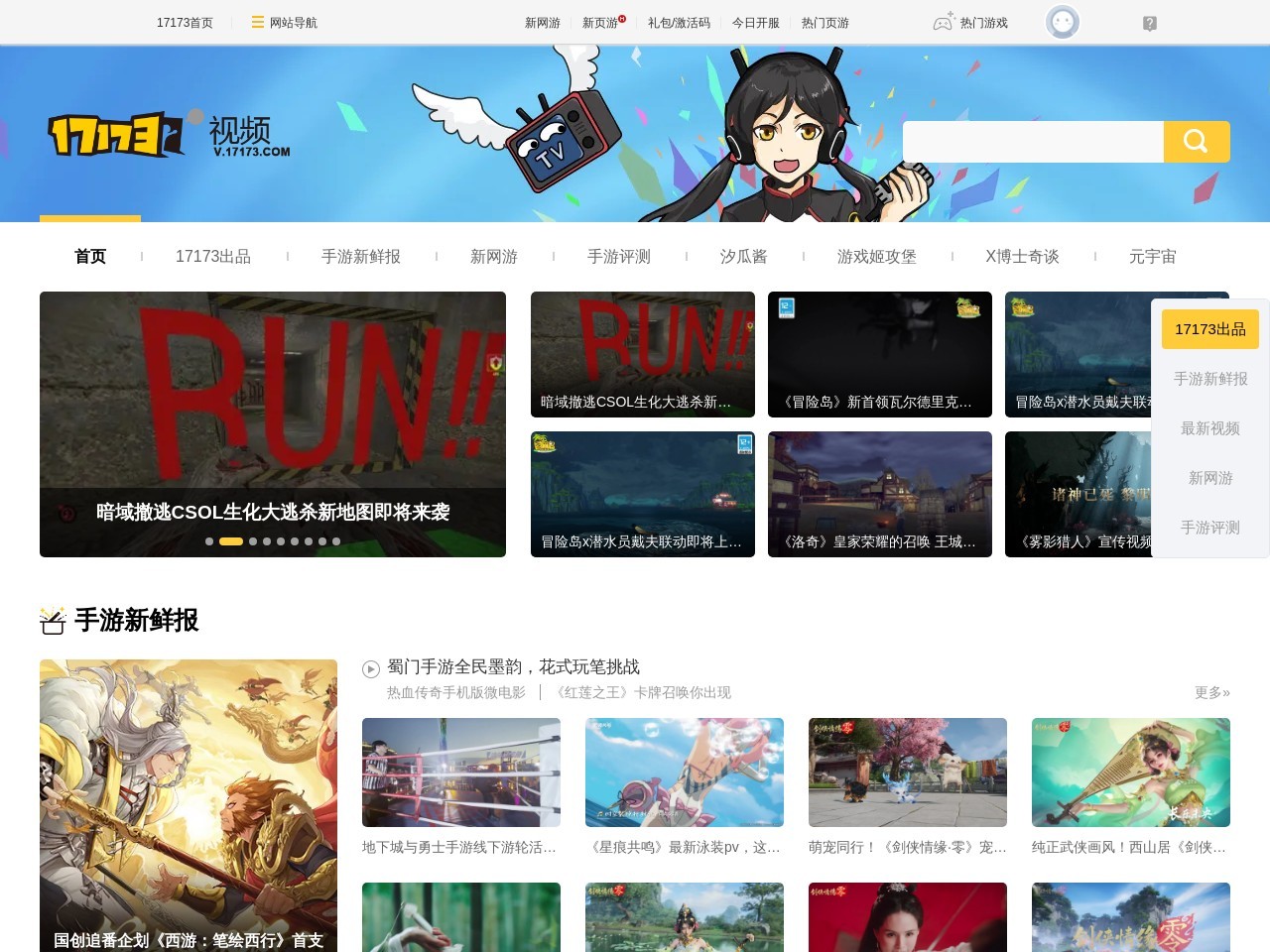Select the first carousel indicator dot

tap(209, 541)
